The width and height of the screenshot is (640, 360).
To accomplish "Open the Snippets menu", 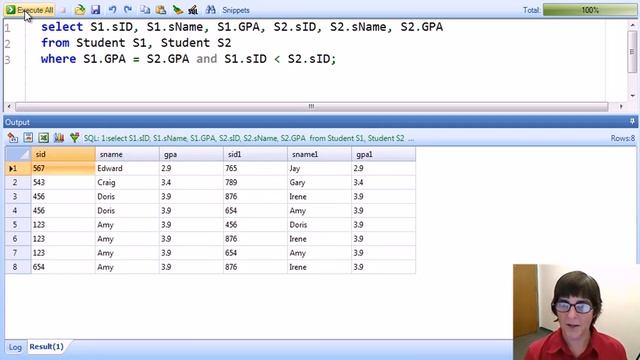I will point(236,10).
